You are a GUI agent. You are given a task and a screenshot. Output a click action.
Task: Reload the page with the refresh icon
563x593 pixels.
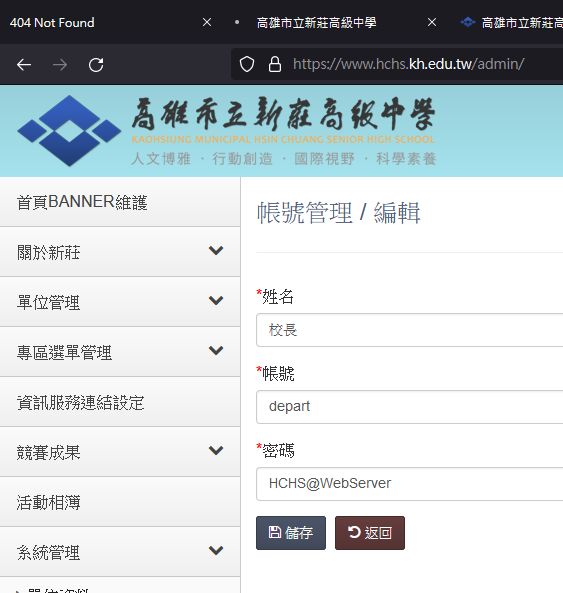96,65
